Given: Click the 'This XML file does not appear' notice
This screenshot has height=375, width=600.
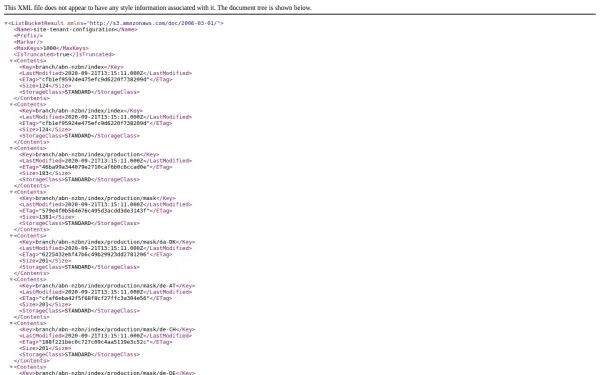Looking at the screenshot, I should pos(158,8).
